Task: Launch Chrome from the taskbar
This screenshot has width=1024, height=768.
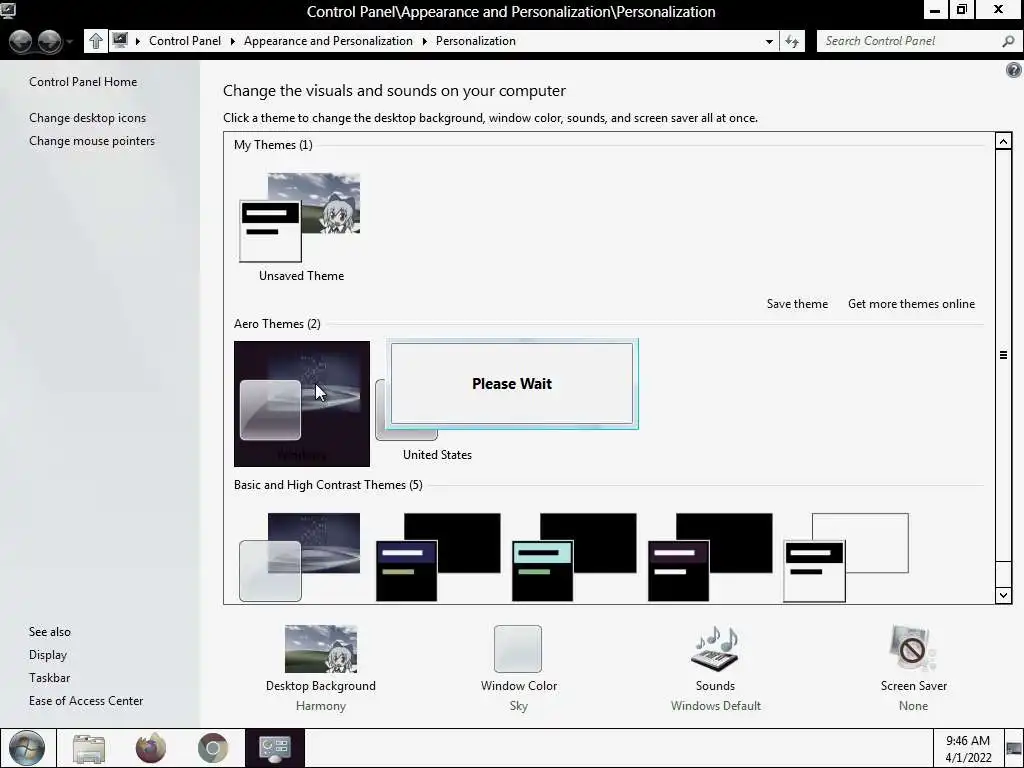Action: (x=213, y=748)
